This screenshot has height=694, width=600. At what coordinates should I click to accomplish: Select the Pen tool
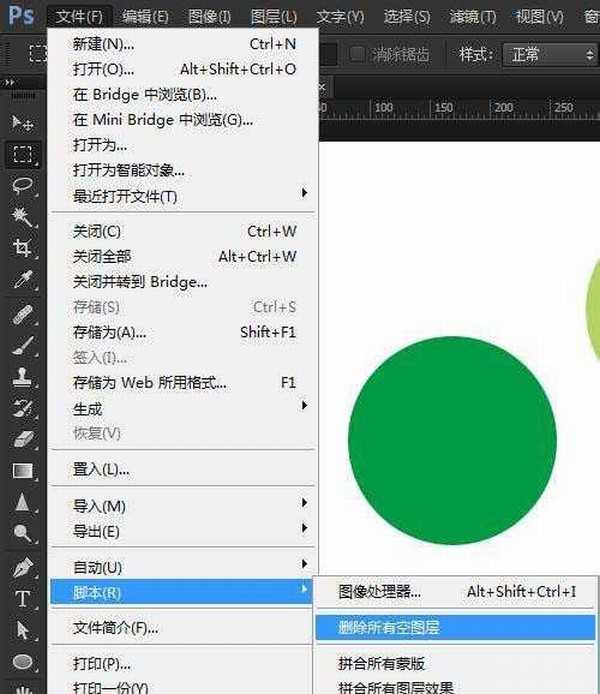[x=22, y=568]
